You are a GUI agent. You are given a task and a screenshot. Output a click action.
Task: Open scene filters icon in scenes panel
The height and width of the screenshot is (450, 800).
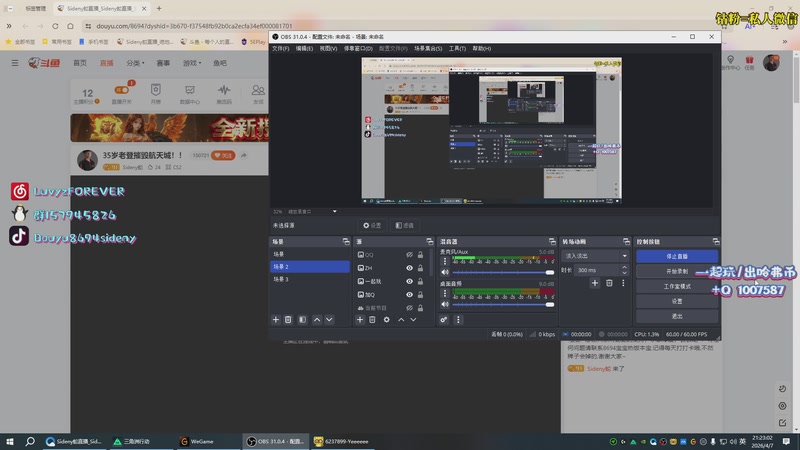tap(303, 319)
